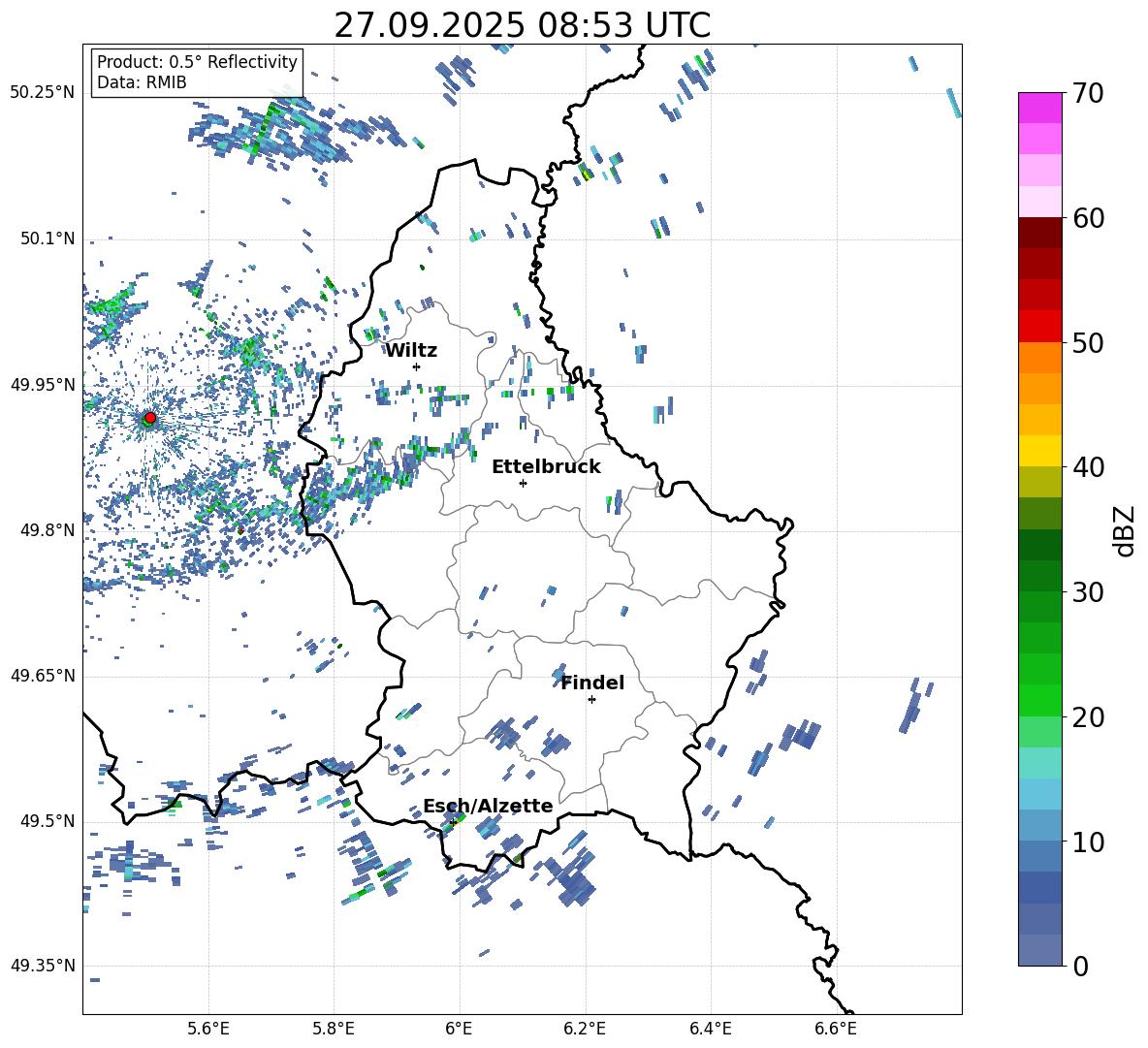
Task: Click the Wiltz city label
Action: coord(411,351)
